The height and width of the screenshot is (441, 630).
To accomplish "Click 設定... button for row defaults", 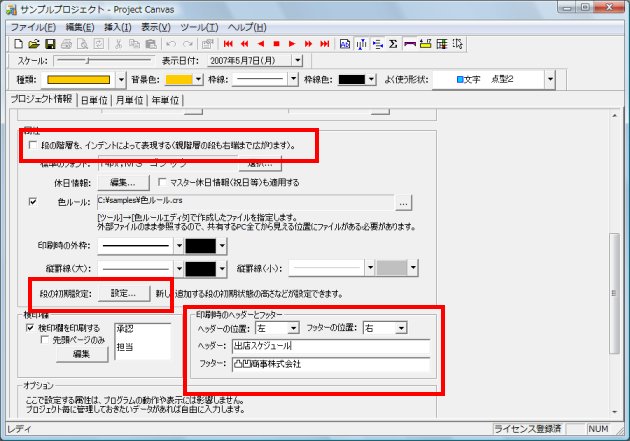I will [122, 293].
